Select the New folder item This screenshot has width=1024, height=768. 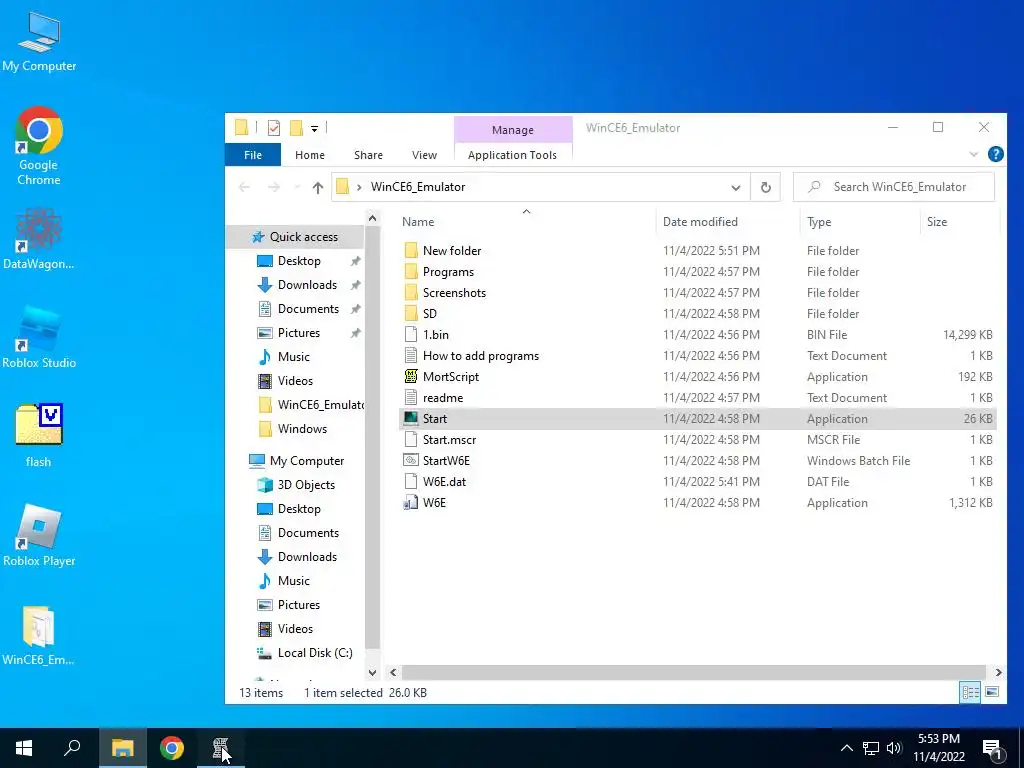[451, 251]
